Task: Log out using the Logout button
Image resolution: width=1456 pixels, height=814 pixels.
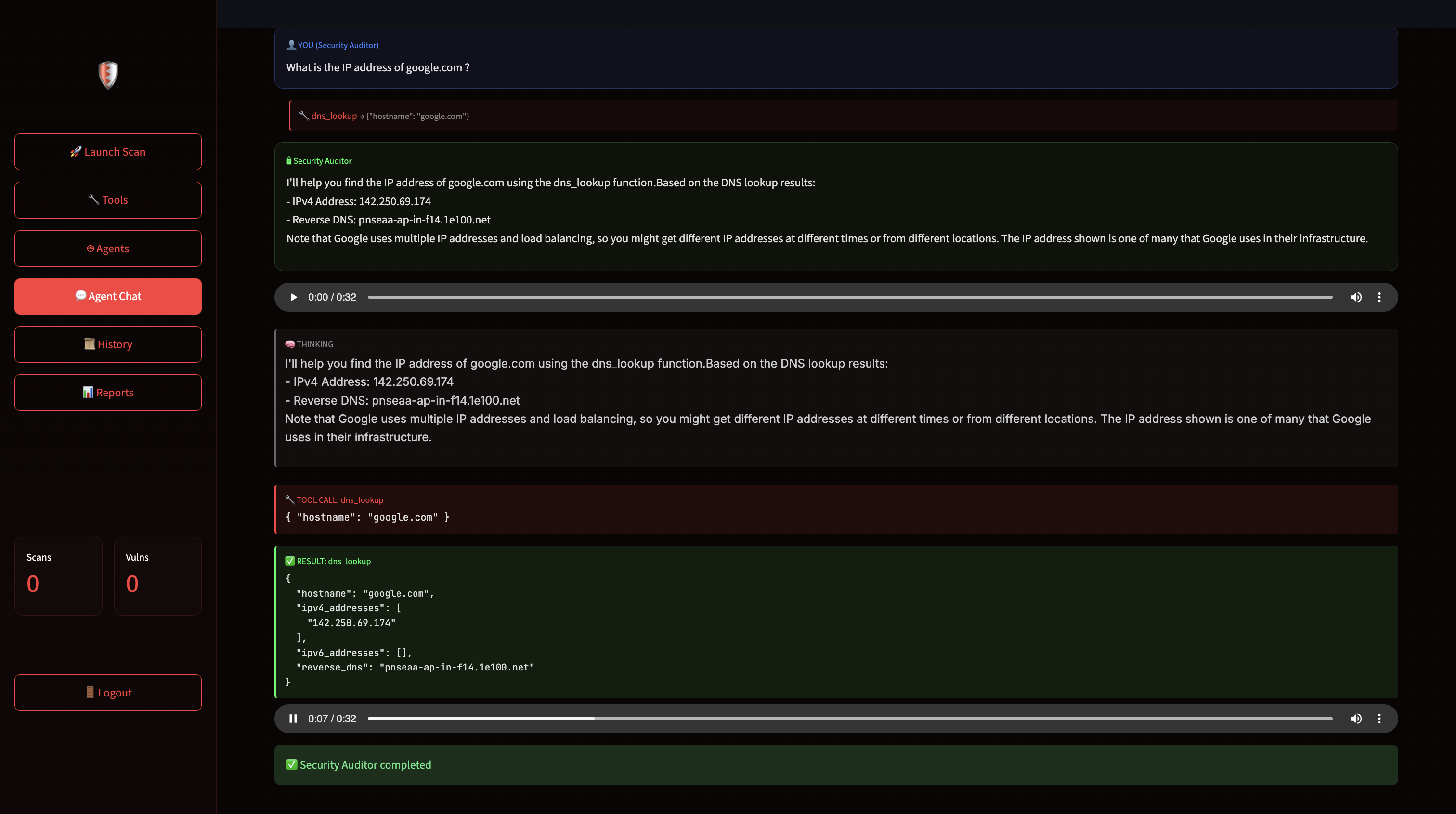Action: click(x=108, y=693)
